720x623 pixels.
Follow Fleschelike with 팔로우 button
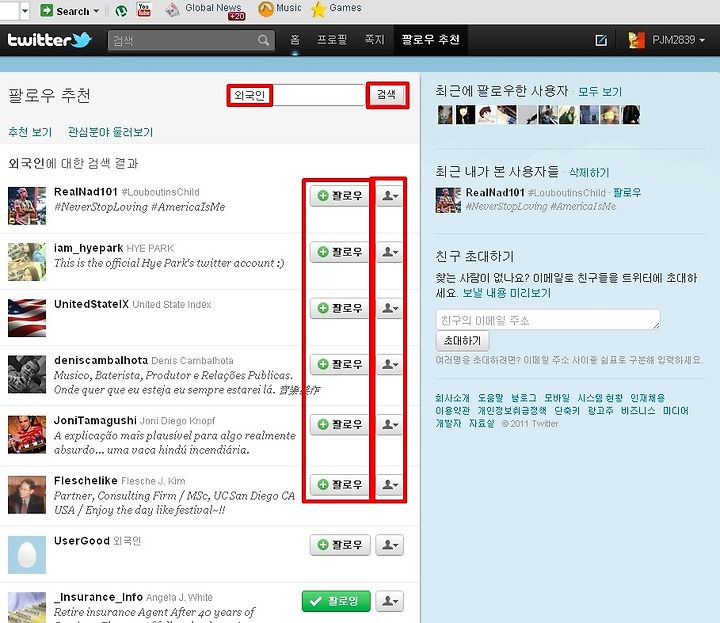point(340,485)
